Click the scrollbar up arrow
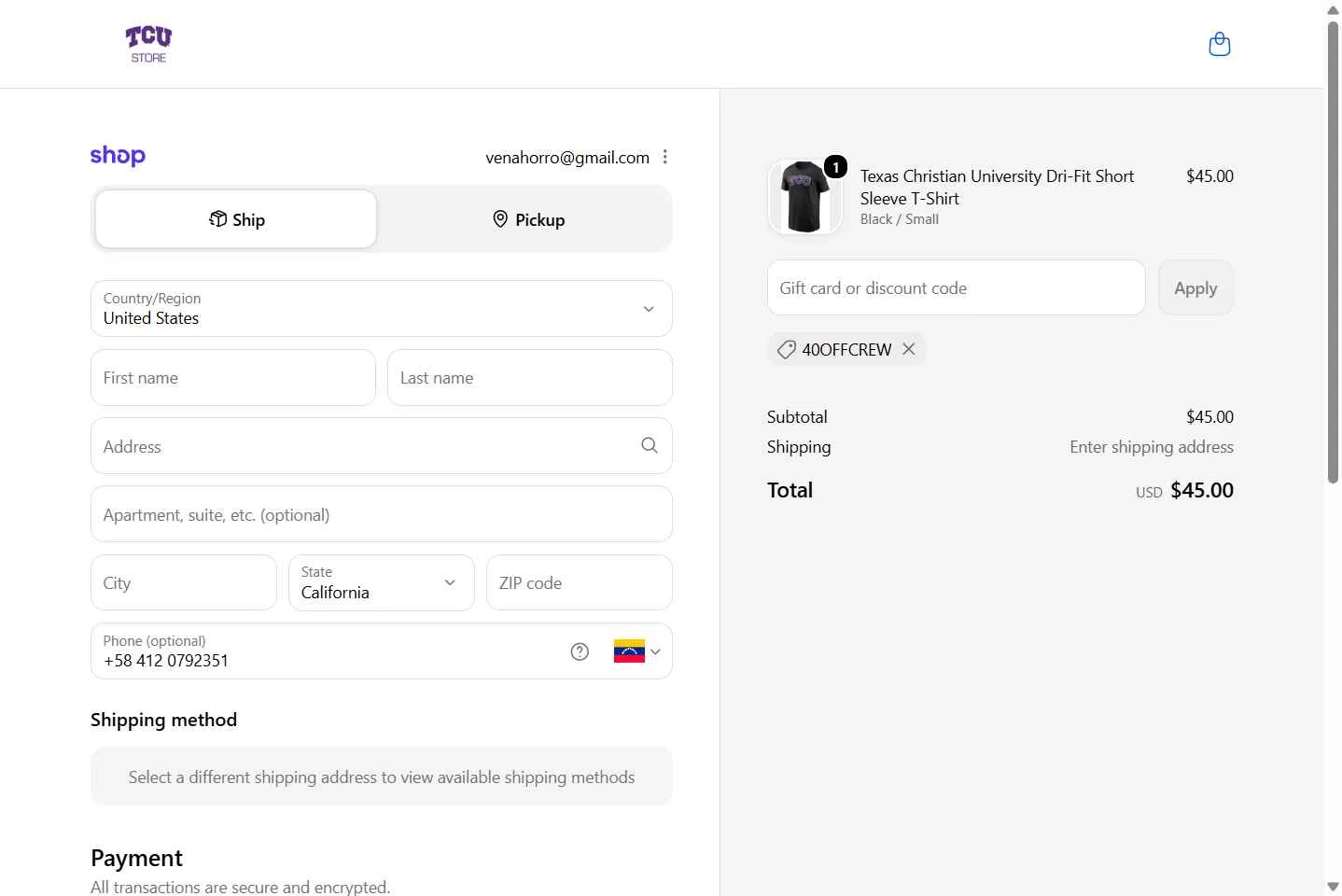 (1333, 9)
